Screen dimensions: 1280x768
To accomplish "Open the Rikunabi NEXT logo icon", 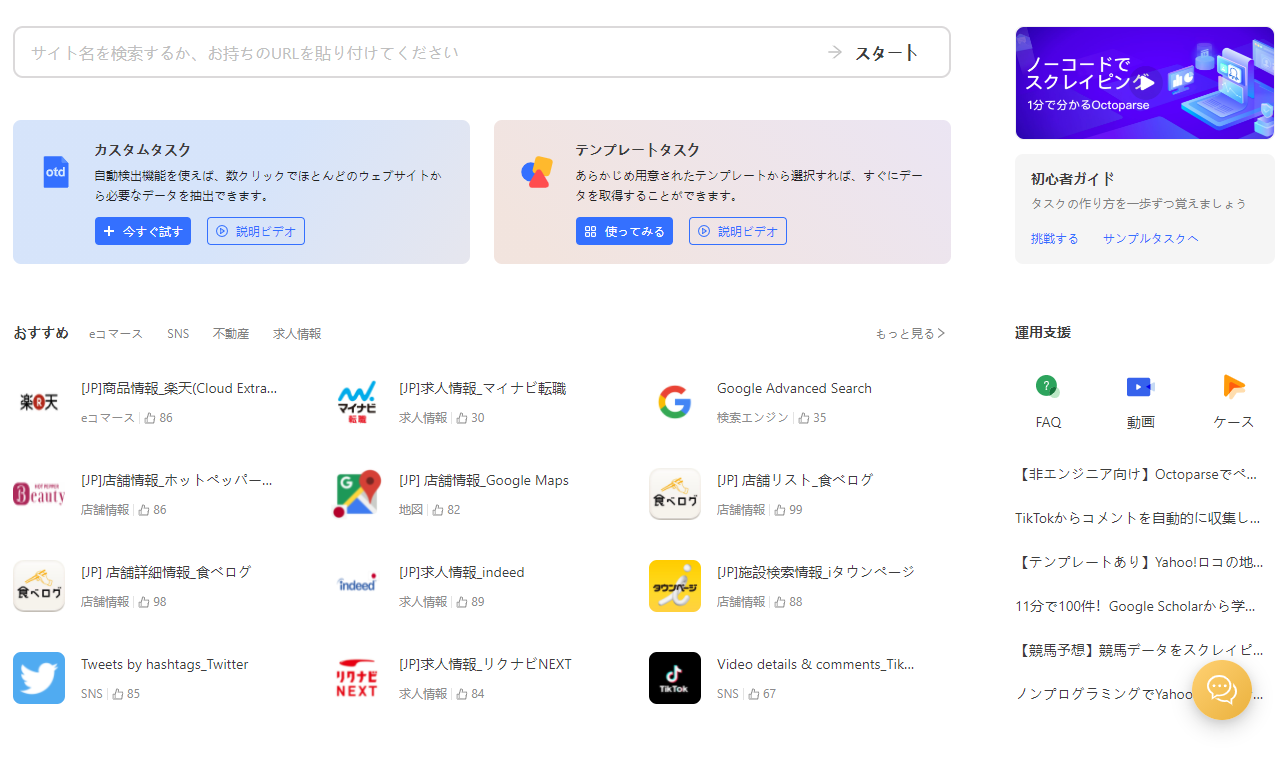I will pos(357,678).
